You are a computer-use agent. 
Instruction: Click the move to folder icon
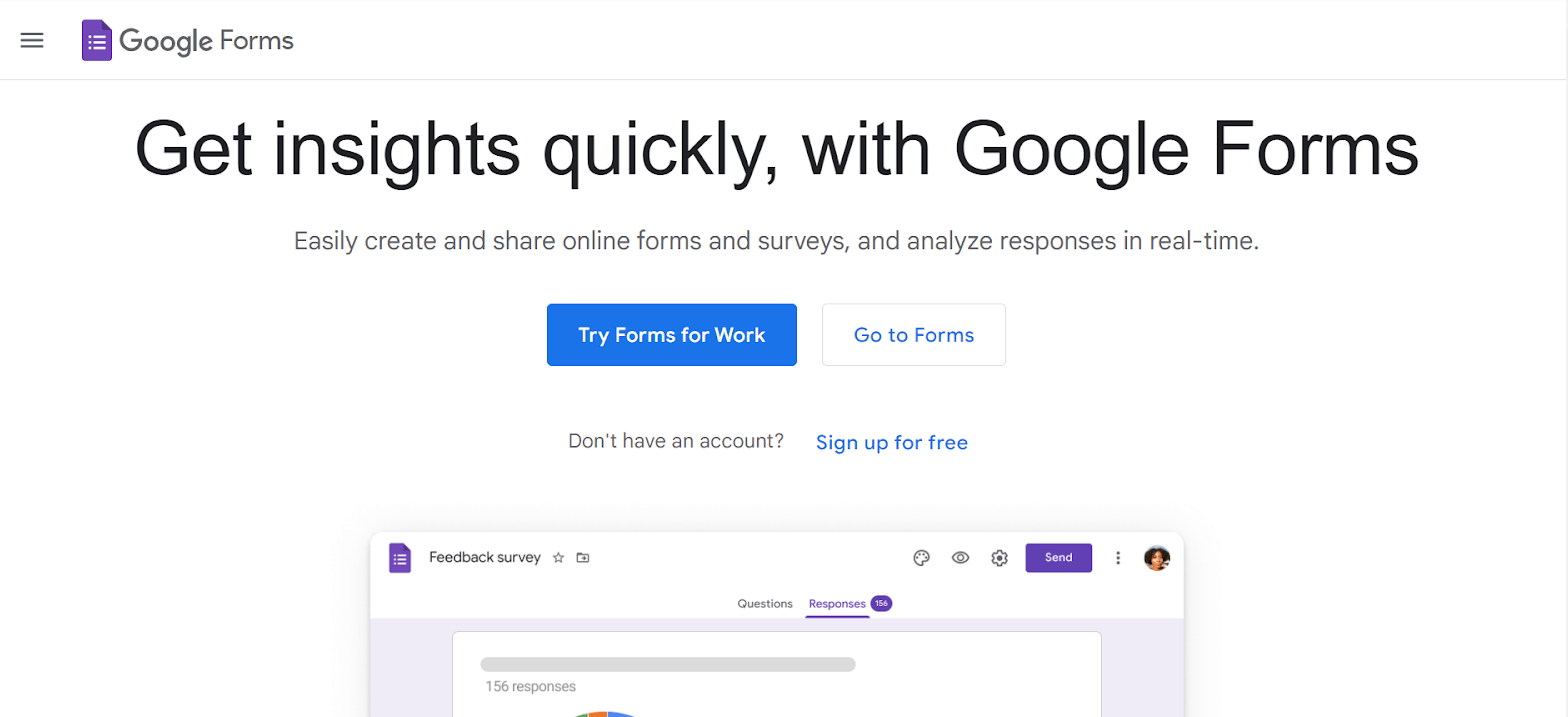[x=583, y=558]
